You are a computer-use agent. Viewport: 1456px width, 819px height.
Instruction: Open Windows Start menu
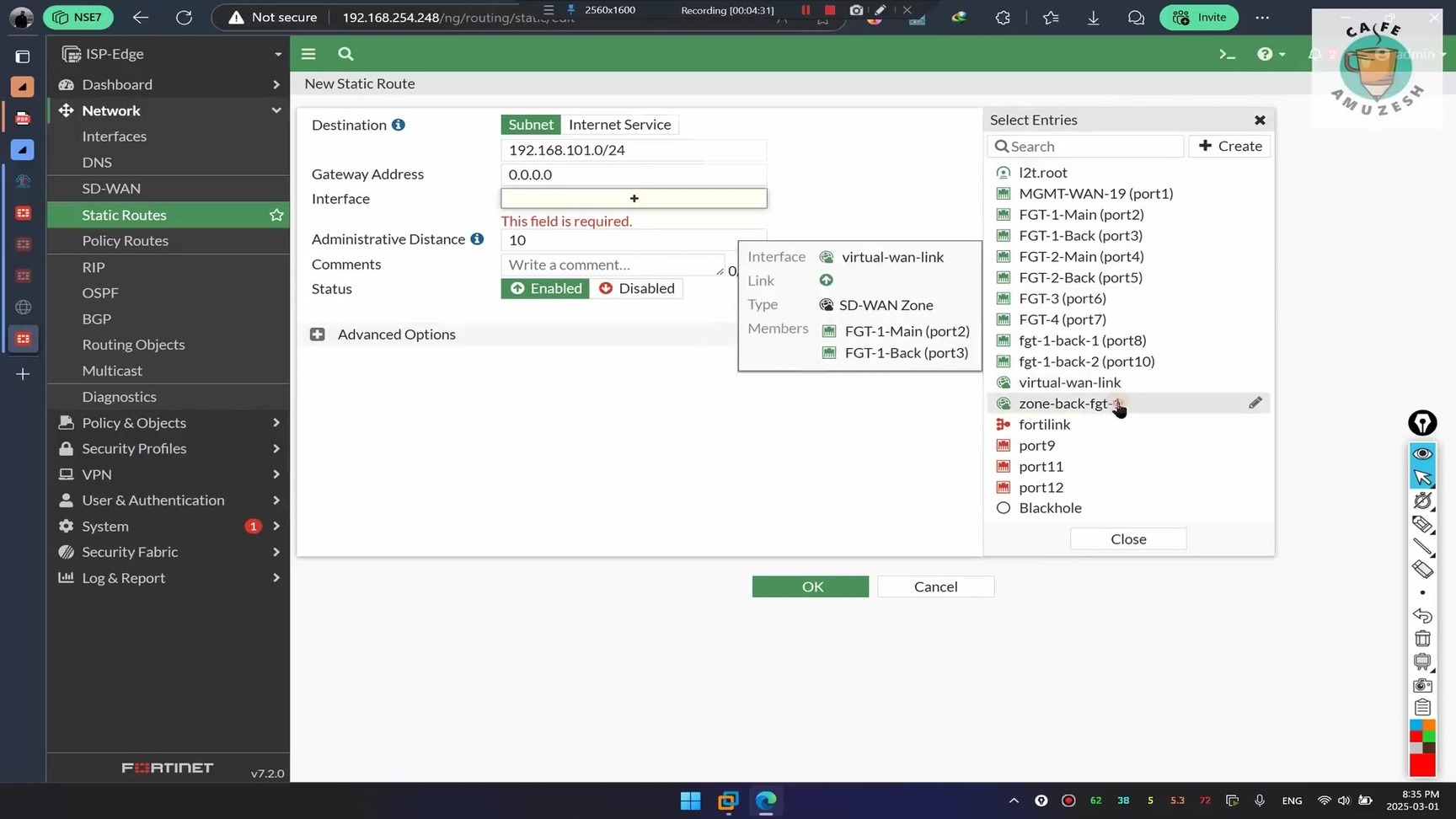690,800
